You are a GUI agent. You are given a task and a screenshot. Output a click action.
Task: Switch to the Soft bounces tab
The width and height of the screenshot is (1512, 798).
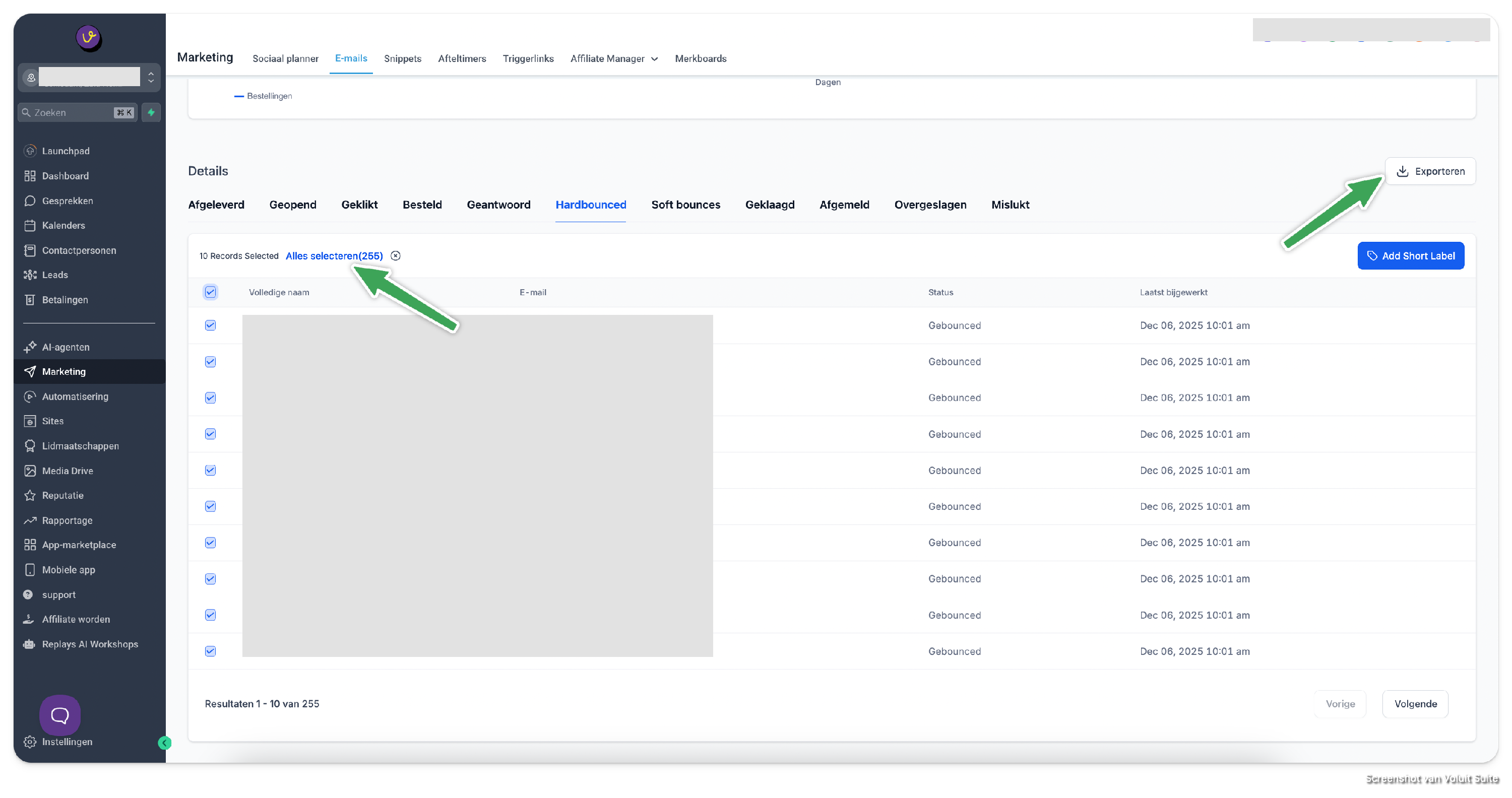(x=685, y=205)
